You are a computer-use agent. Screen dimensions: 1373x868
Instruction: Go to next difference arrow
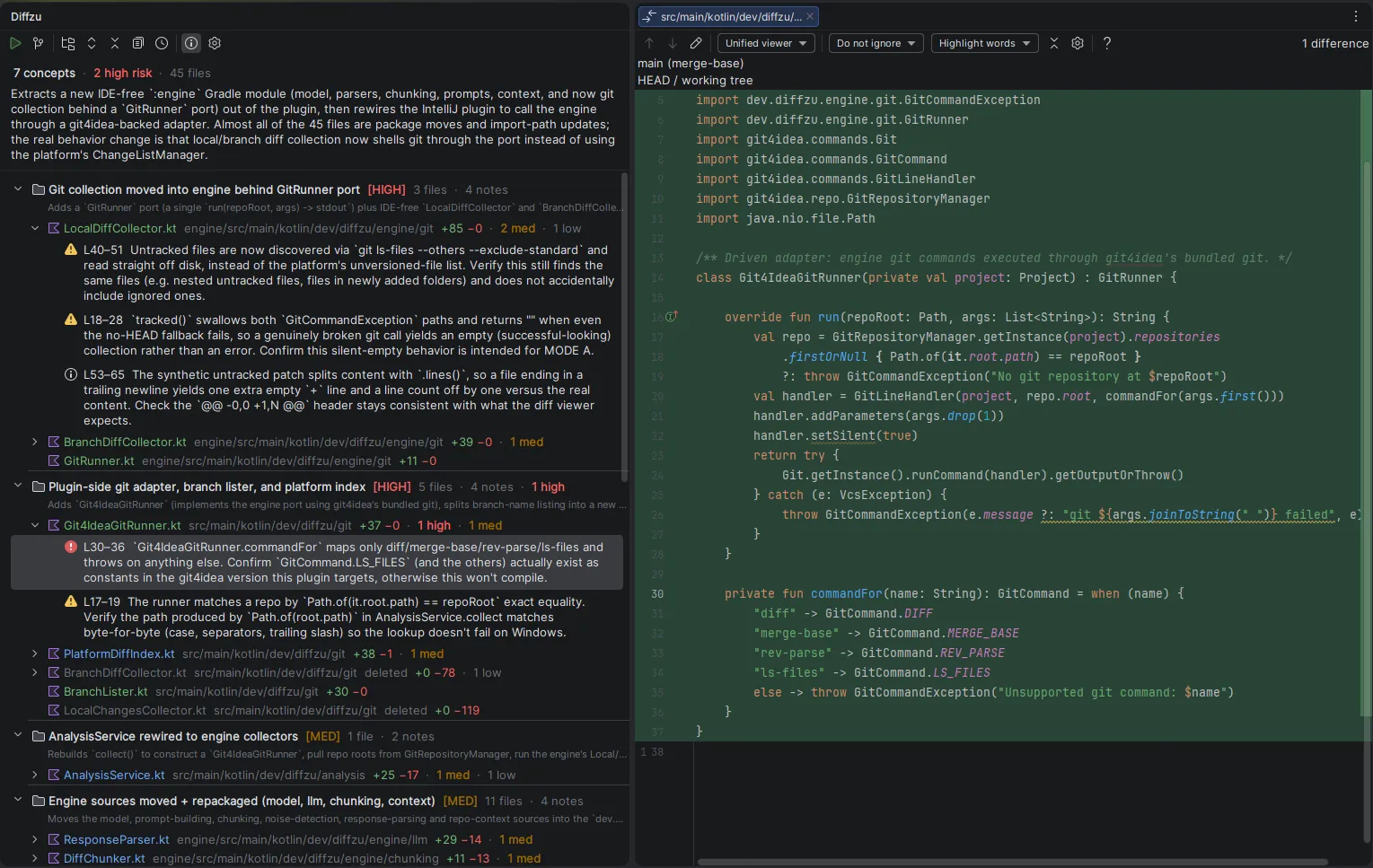673,43
